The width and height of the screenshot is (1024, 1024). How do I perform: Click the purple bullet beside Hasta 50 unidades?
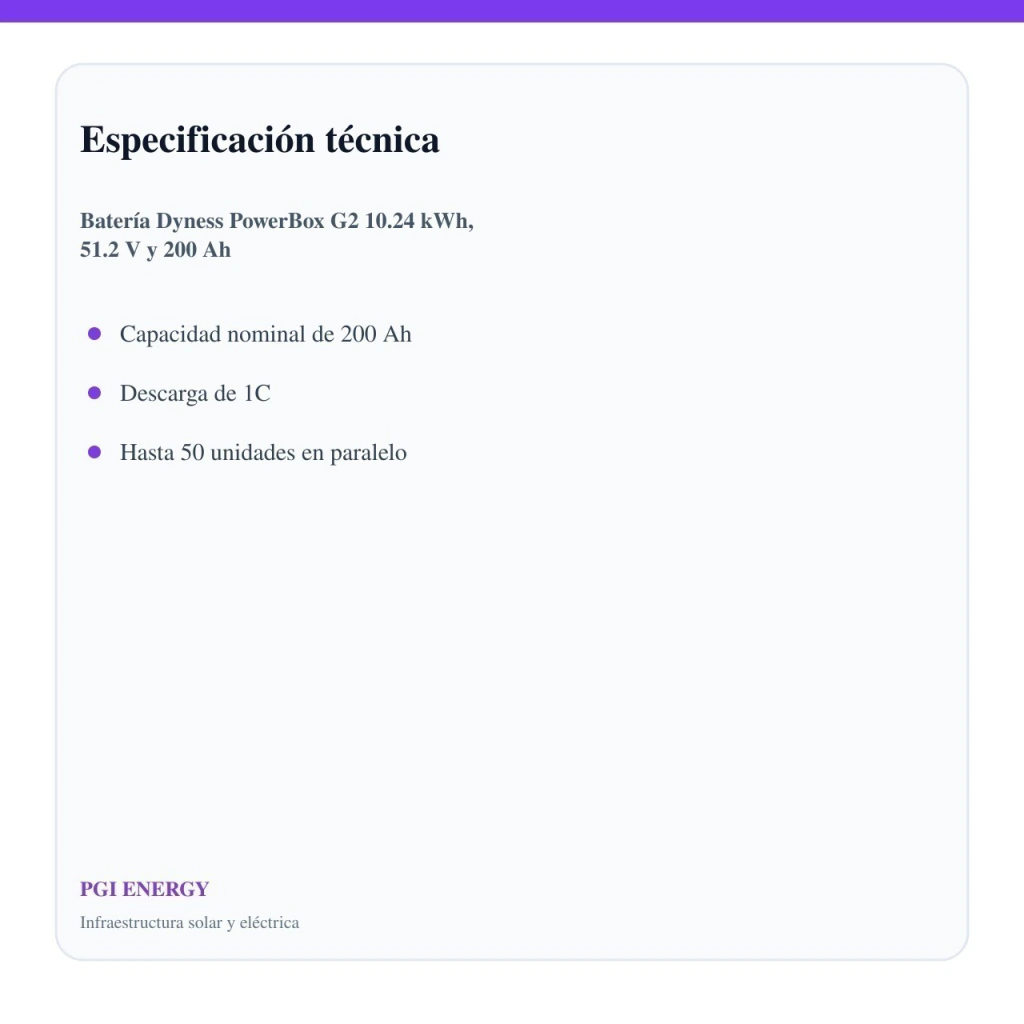(94, 452)
